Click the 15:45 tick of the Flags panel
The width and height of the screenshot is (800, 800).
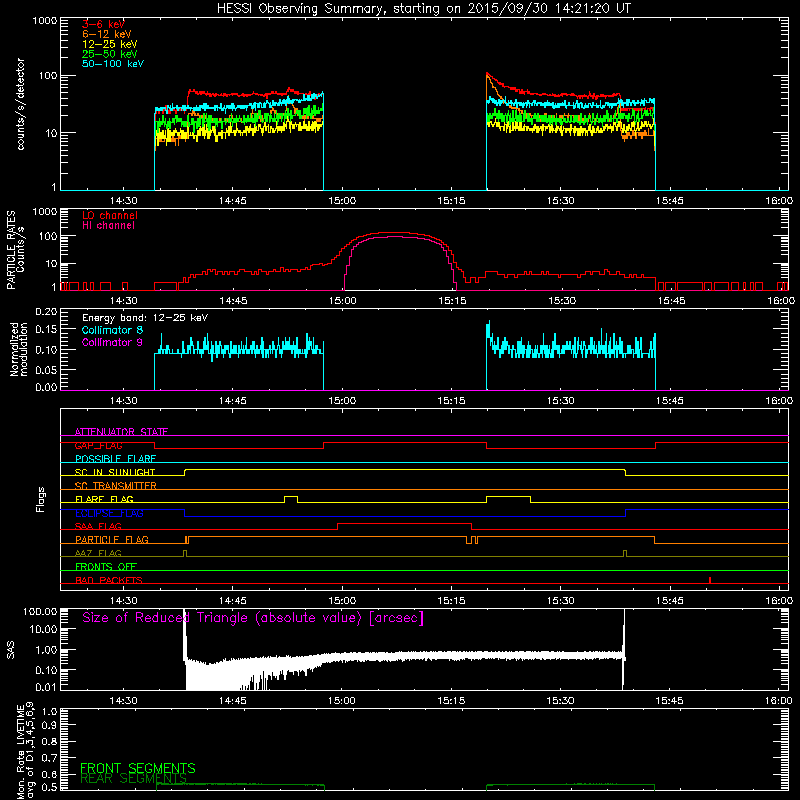670,601
